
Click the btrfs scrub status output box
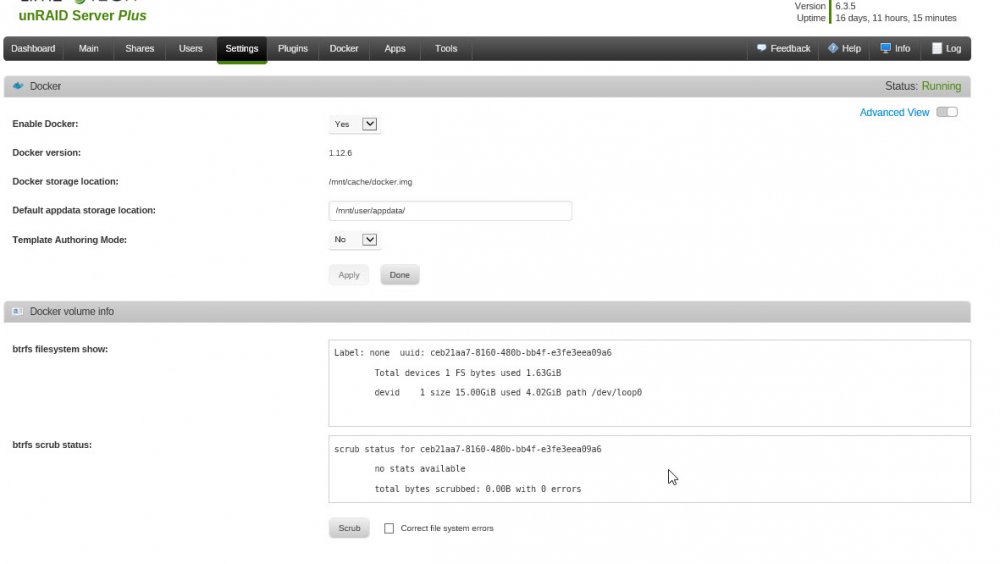point(649,469)
